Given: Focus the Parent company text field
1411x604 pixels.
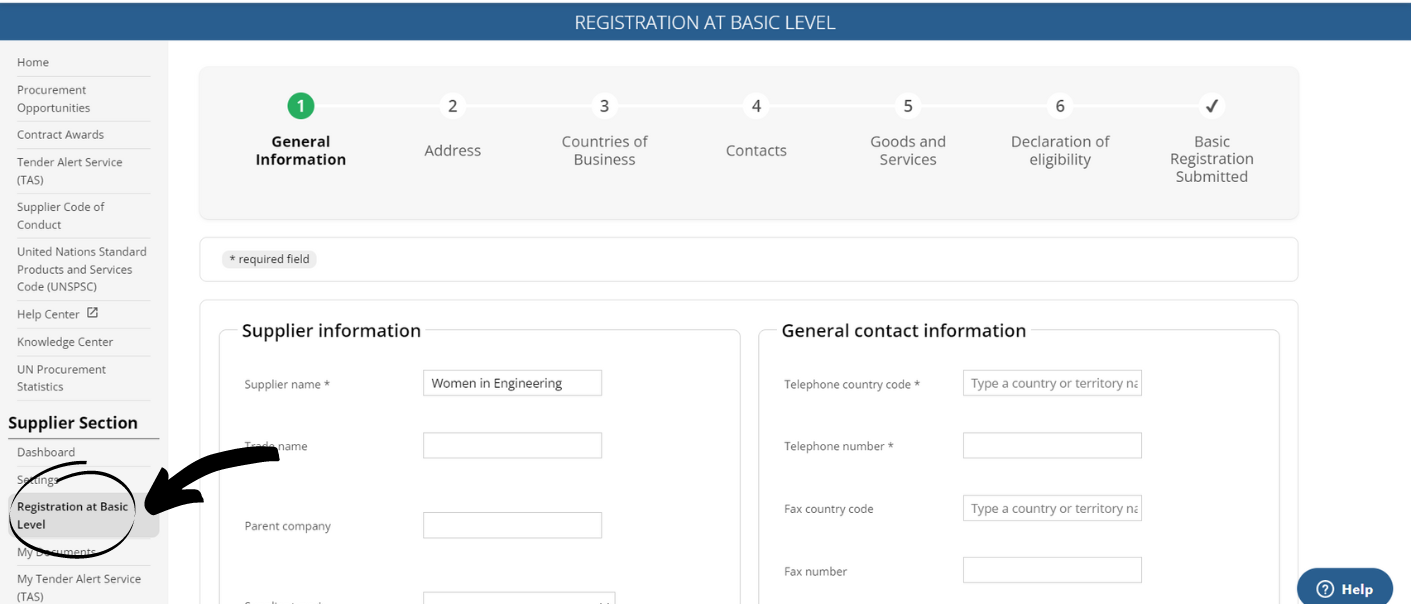Looking at the screenshot, I should click(512, 525).
